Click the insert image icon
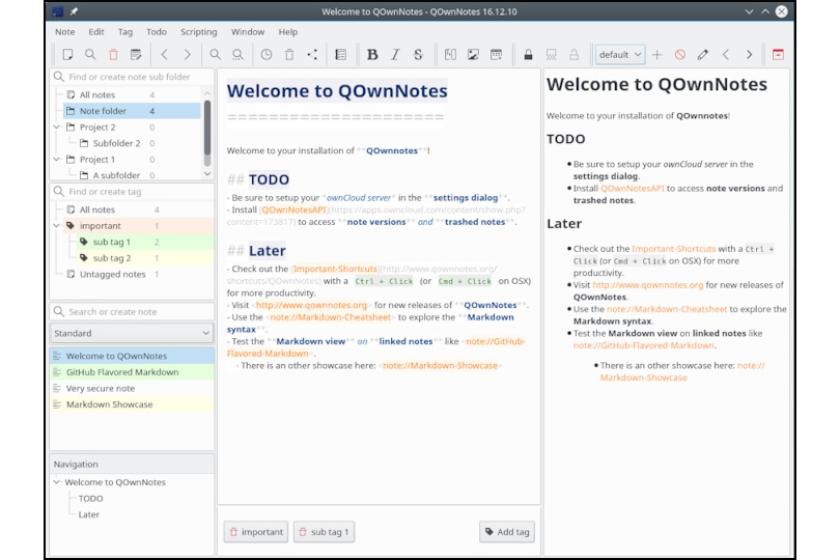840x560 pixels. [x=473, y=54]
